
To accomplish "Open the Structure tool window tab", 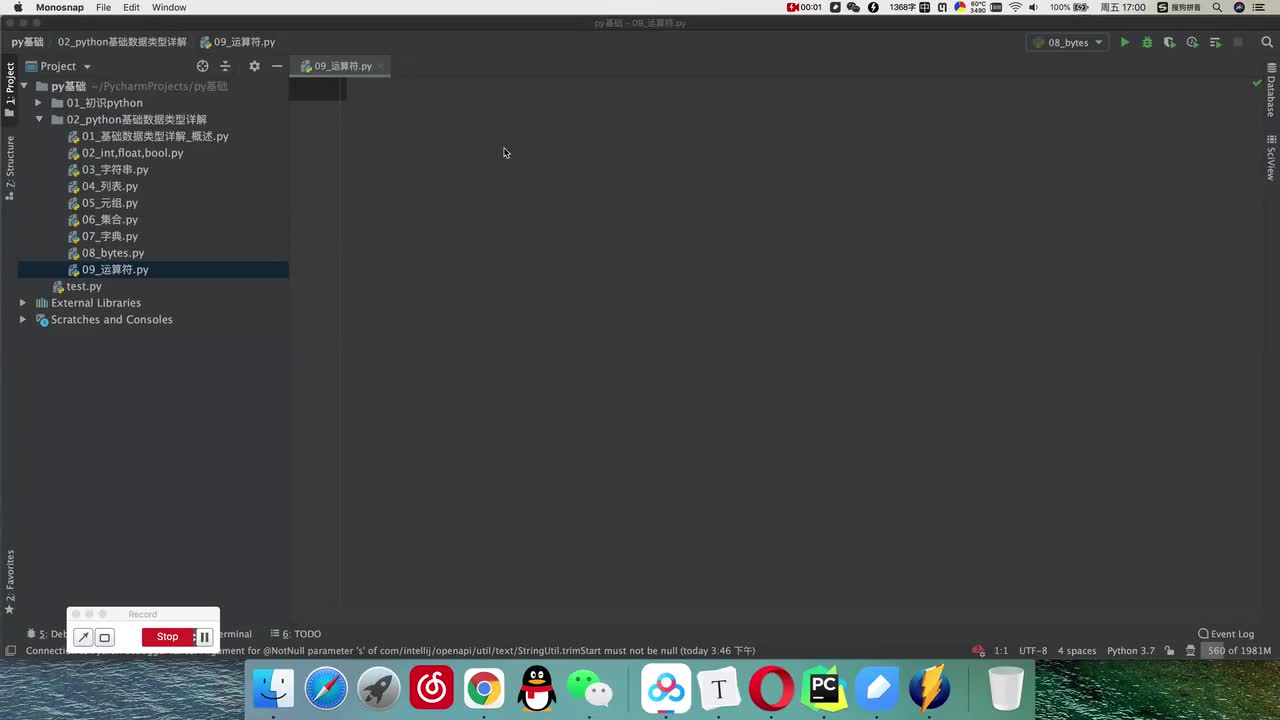I will pyautogui.click(x=9, y=167).
